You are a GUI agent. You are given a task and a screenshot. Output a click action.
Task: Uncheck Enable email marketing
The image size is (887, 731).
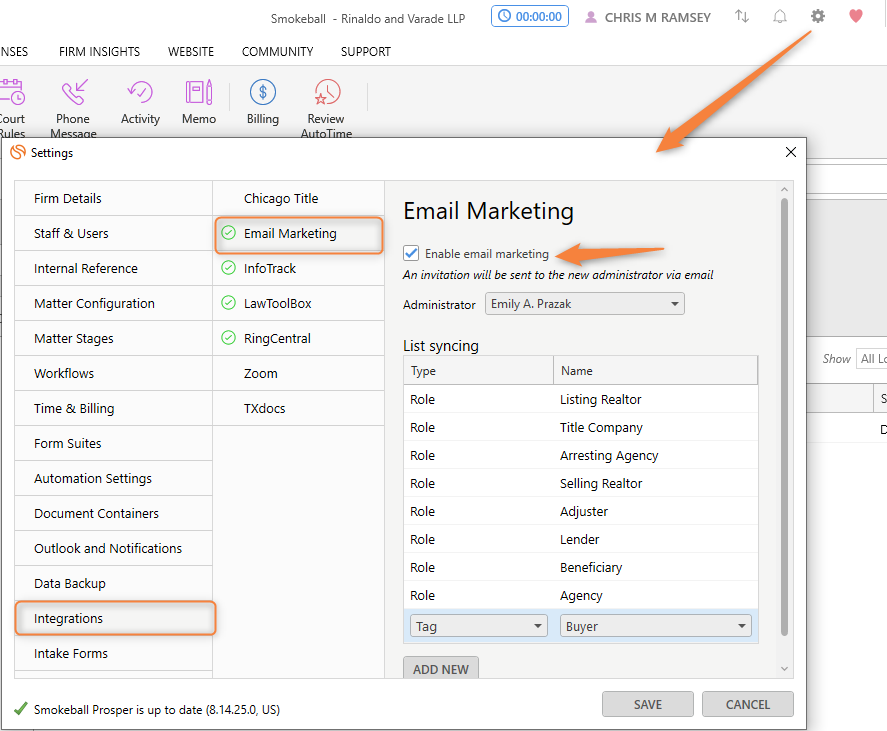411,253
